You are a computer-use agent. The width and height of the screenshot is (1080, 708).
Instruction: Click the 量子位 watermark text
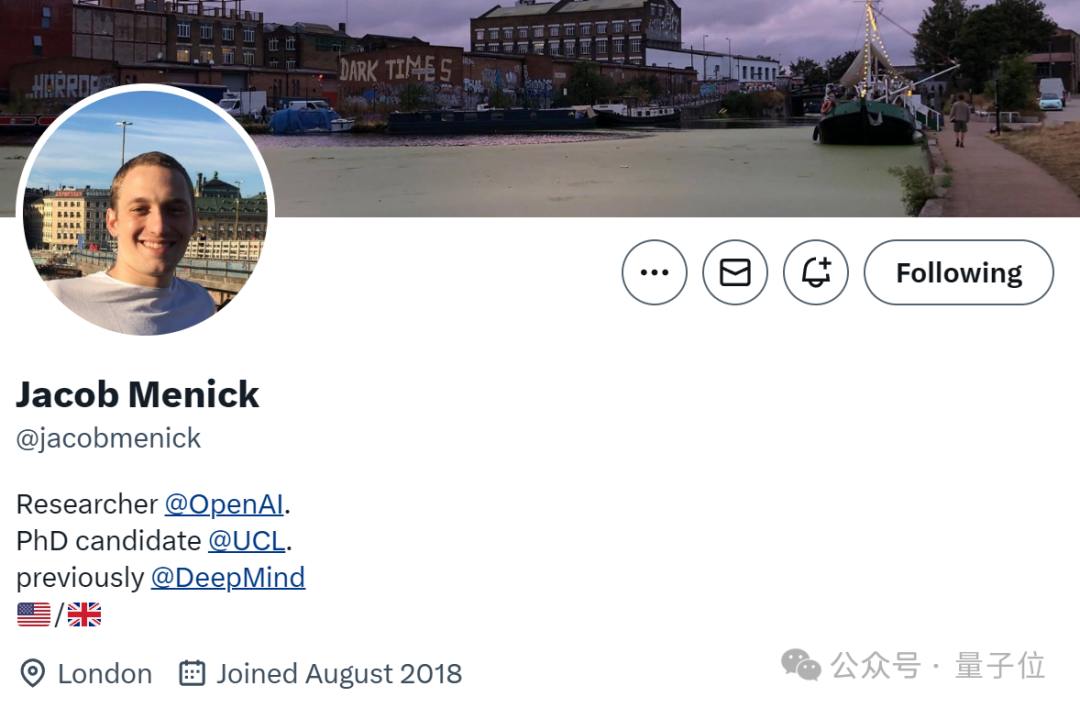click(x=1000, y=665)
